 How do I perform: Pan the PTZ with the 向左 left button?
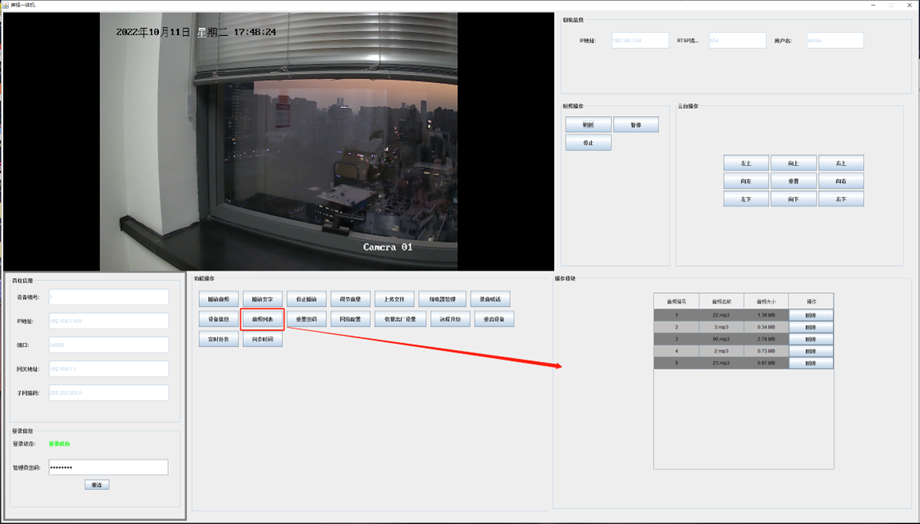(746, 181)
